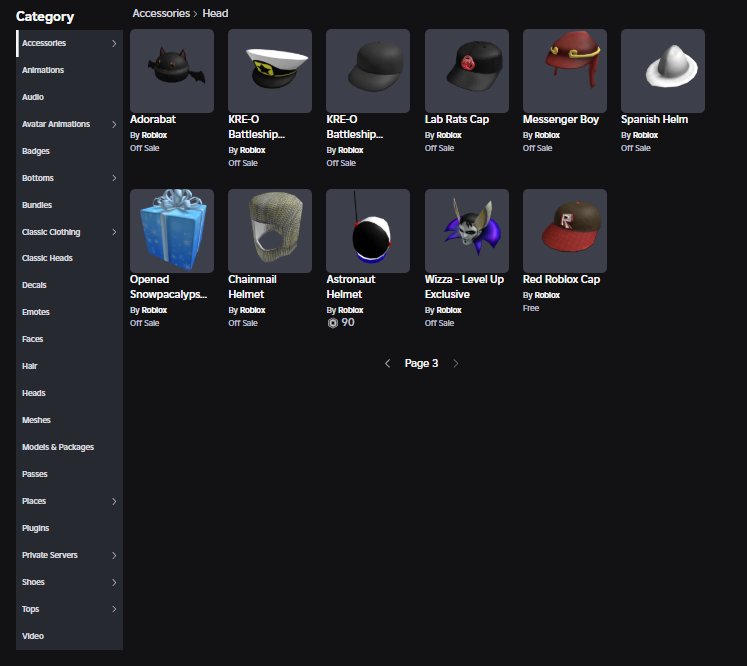Open the Adorabat title link

[x=153, y=120]
